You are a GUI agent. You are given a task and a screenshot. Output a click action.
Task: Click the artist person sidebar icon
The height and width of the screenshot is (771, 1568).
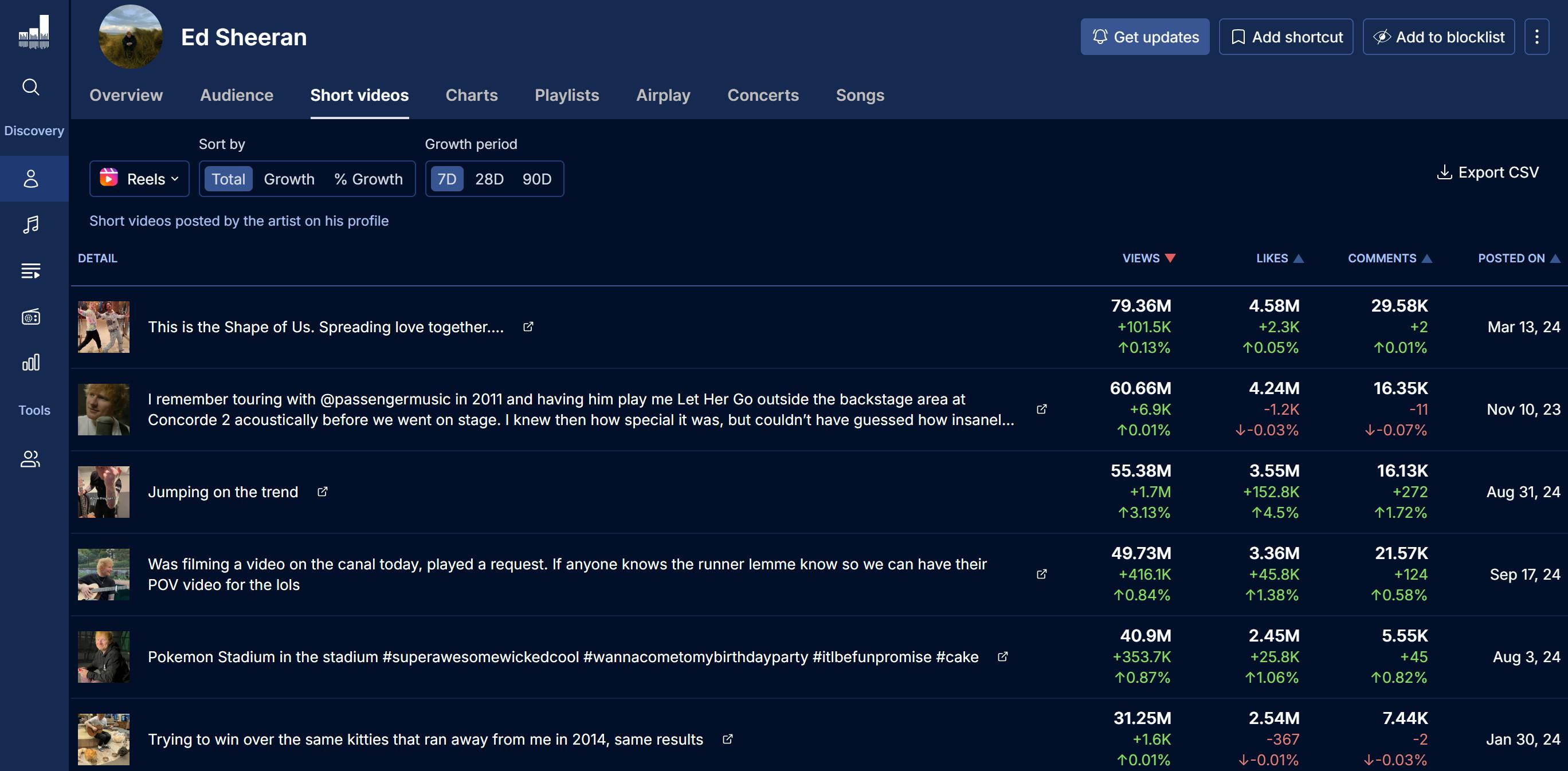click(31, 179)
